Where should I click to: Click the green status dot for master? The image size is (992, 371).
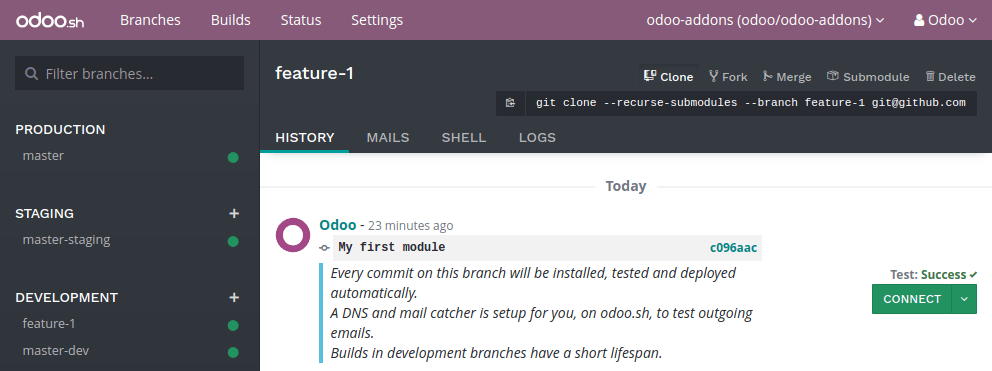pos(233,158)
